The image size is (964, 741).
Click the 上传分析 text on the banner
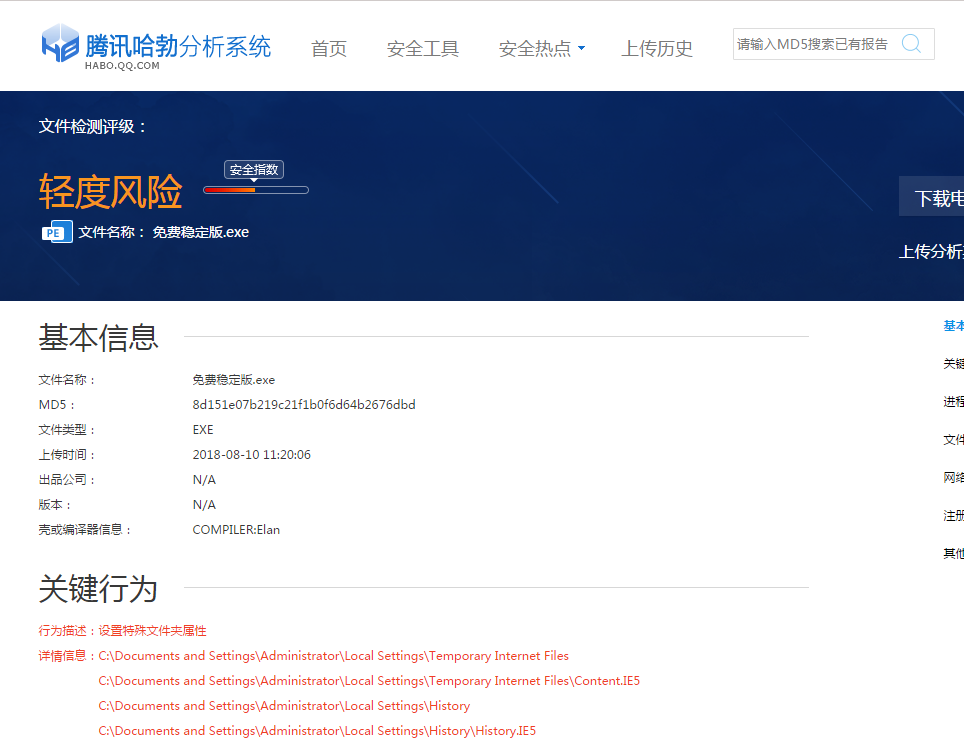(x=931, y=252)
